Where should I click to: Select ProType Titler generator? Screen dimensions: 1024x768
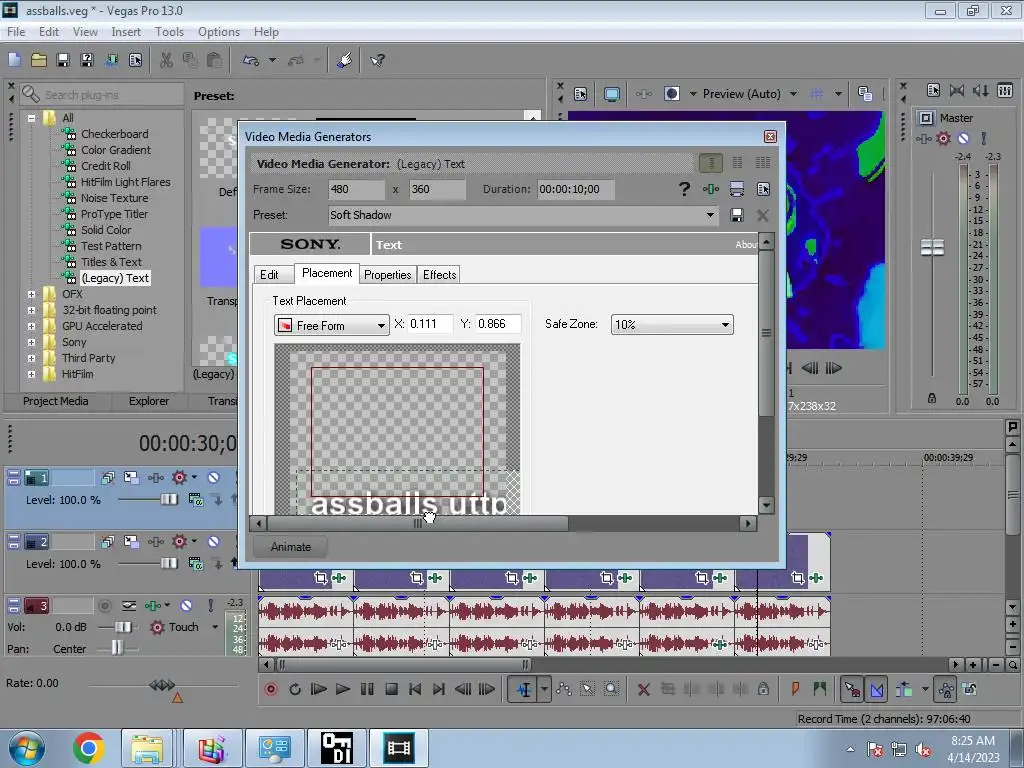tap(114, 214)
